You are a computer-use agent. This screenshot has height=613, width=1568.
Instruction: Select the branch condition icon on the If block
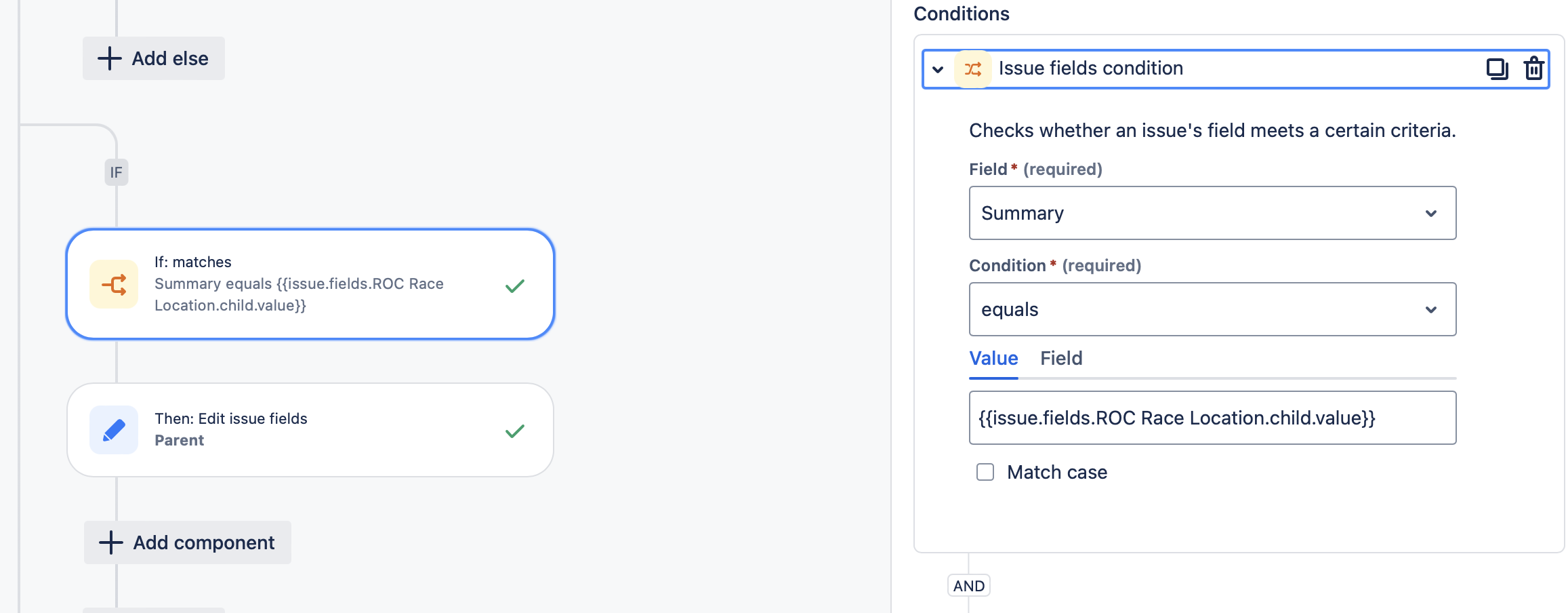click(x=114, y=283)
